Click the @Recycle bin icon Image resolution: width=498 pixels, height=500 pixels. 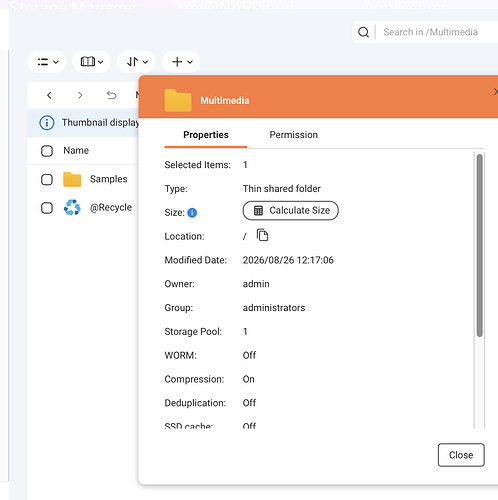(72, 207)
